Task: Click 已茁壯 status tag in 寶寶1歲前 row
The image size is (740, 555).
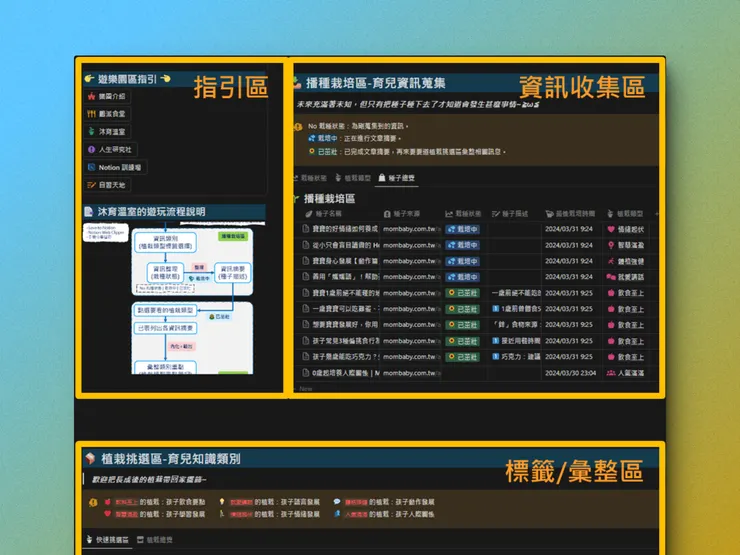Action: coord(462,293)
